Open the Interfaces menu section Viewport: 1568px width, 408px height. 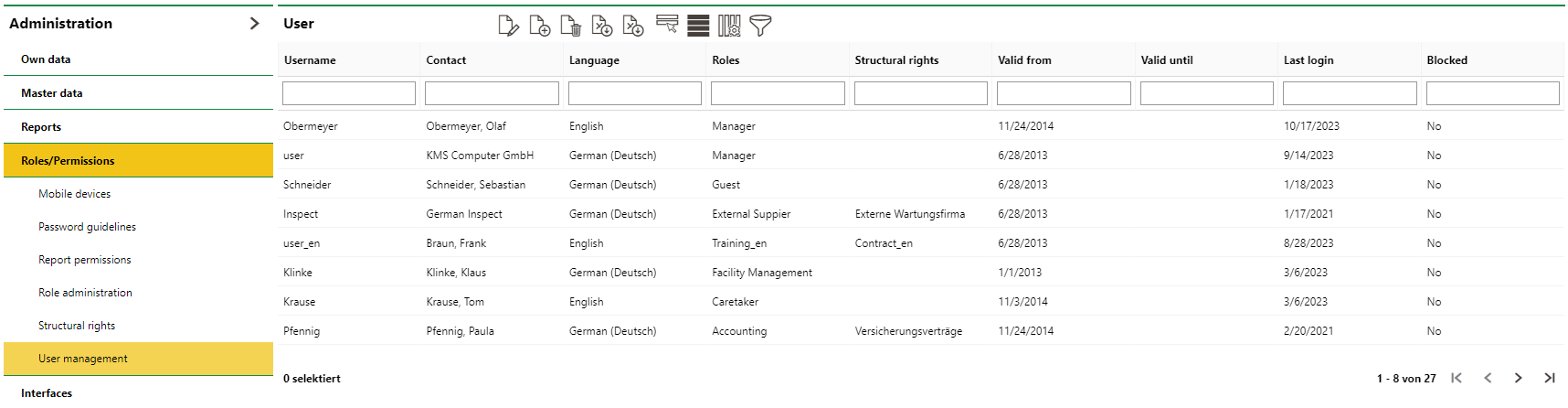point(47,393)
